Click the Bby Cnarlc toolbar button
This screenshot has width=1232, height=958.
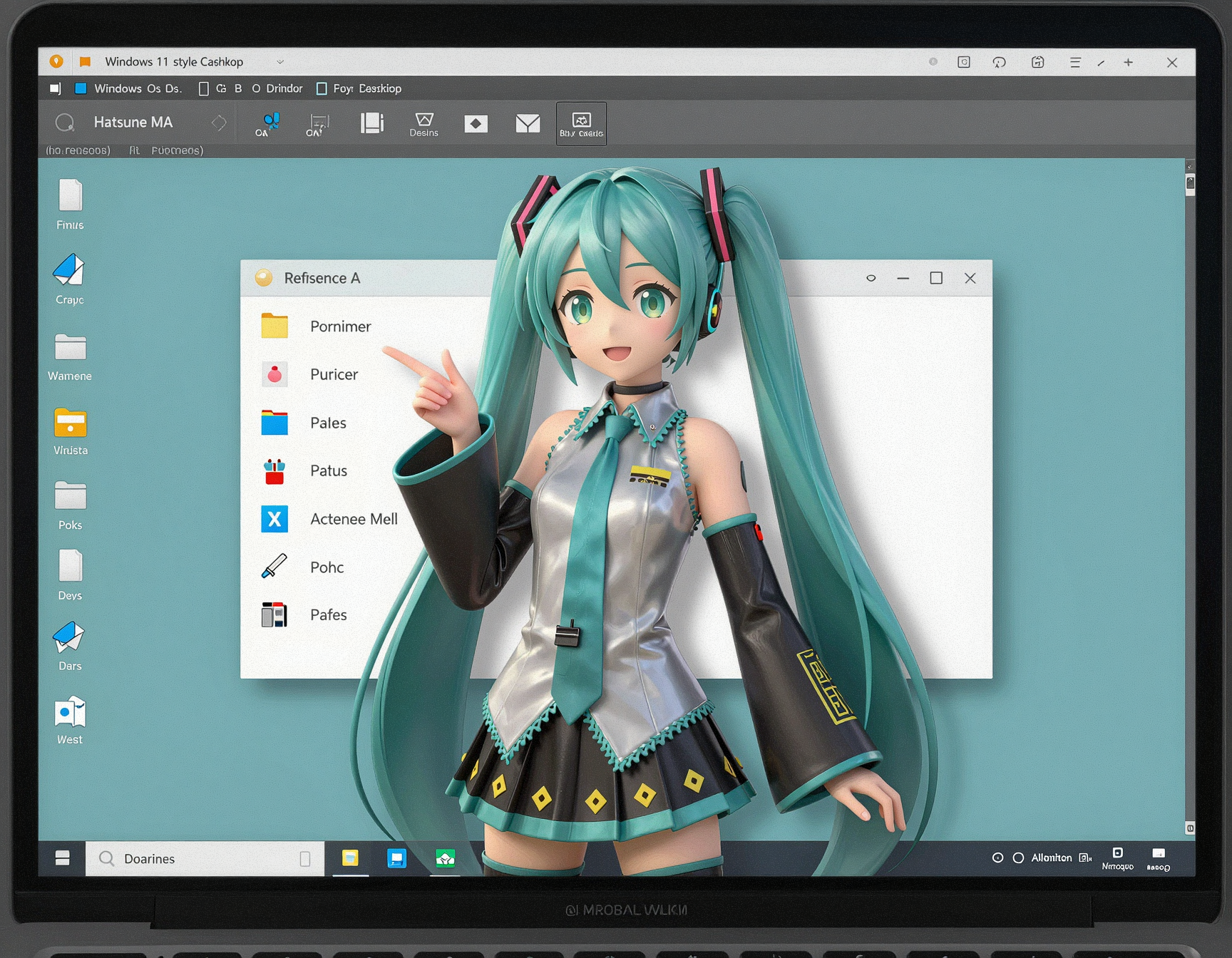point(582,124)
